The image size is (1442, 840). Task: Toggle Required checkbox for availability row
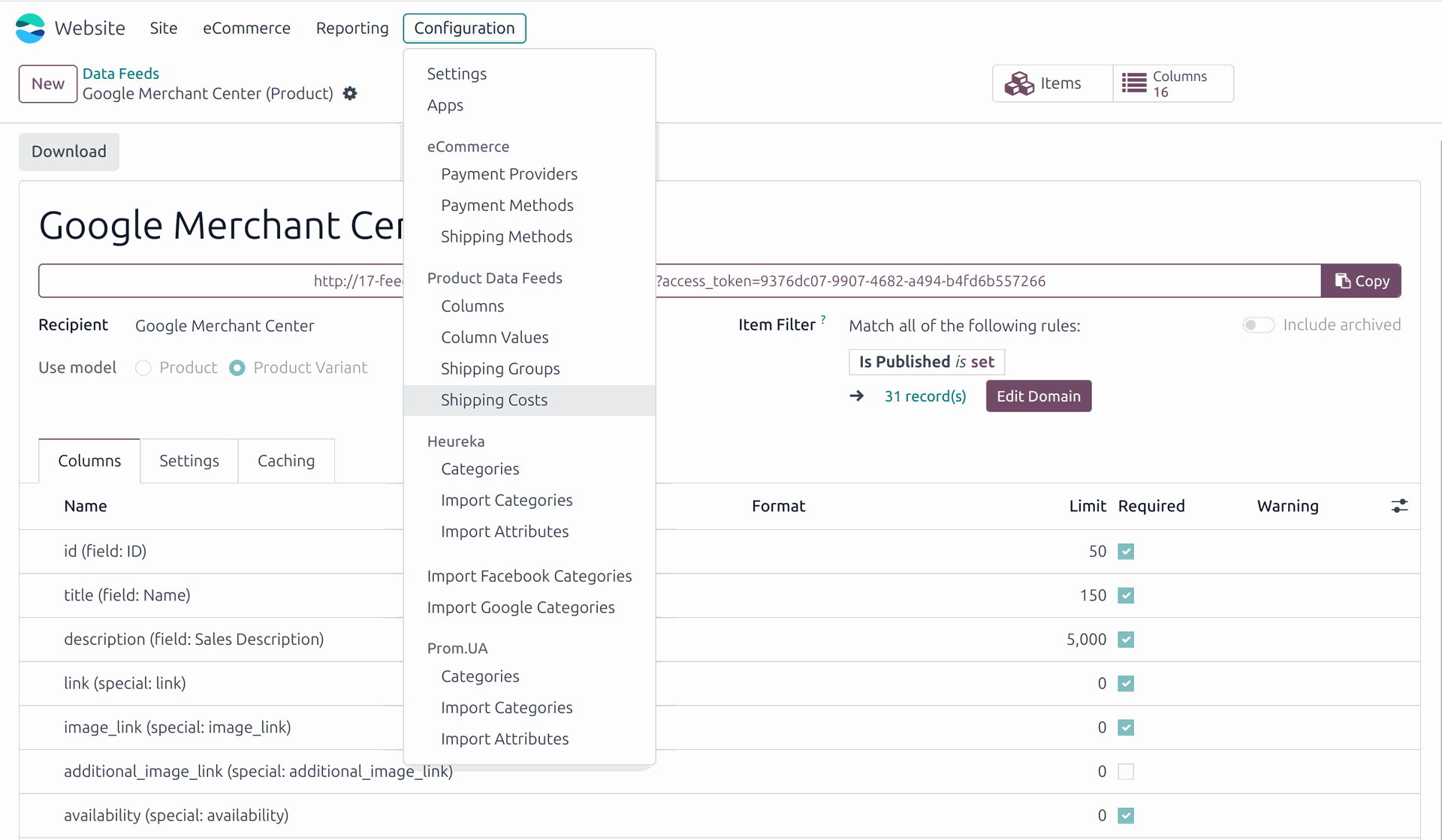coord(1126,816)
